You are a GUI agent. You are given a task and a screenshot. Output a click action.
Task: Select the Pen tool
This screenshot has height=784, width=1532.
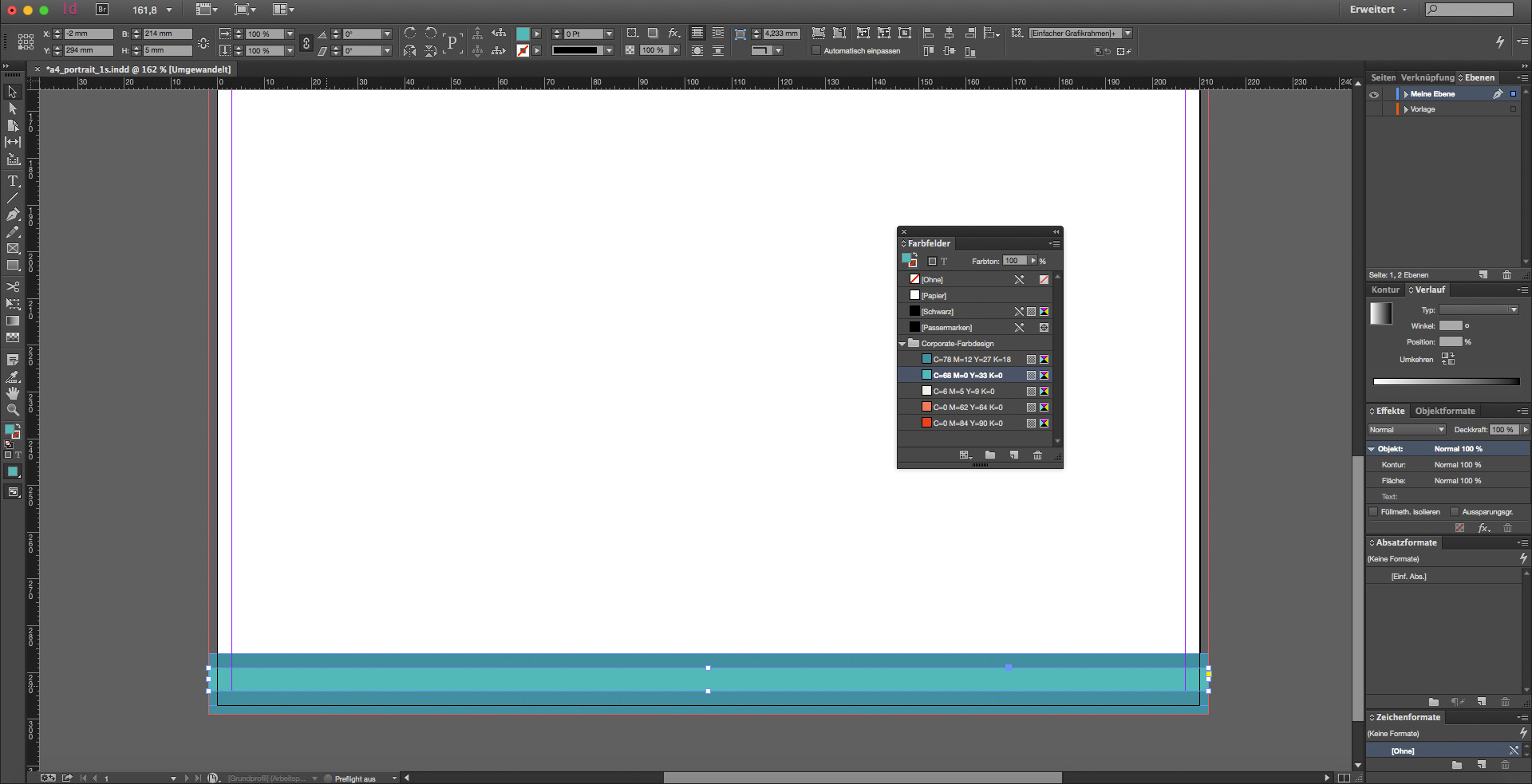coord(13,215)
